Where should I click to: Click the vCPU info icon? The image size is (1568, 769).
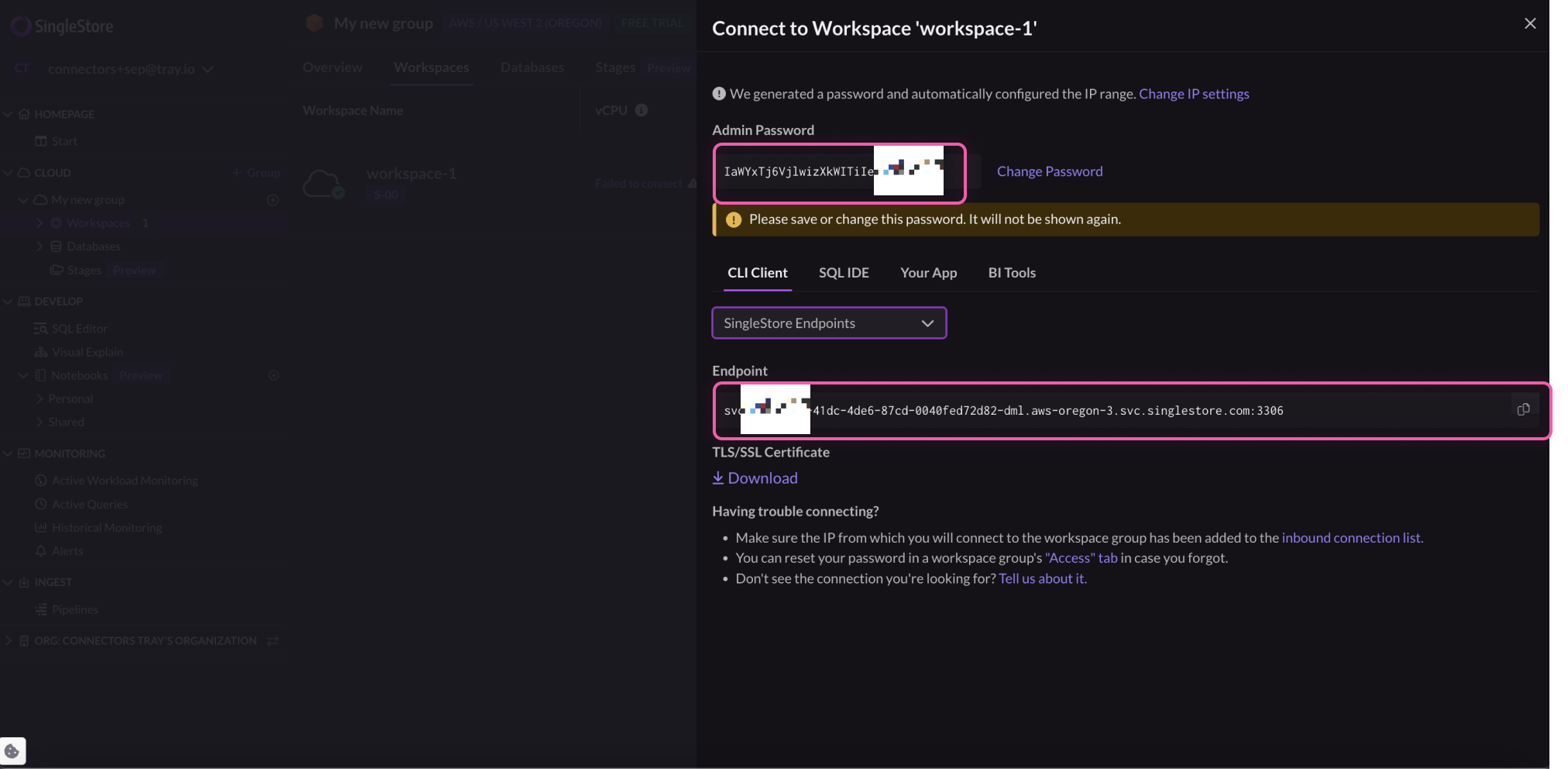tap(641, 110)
